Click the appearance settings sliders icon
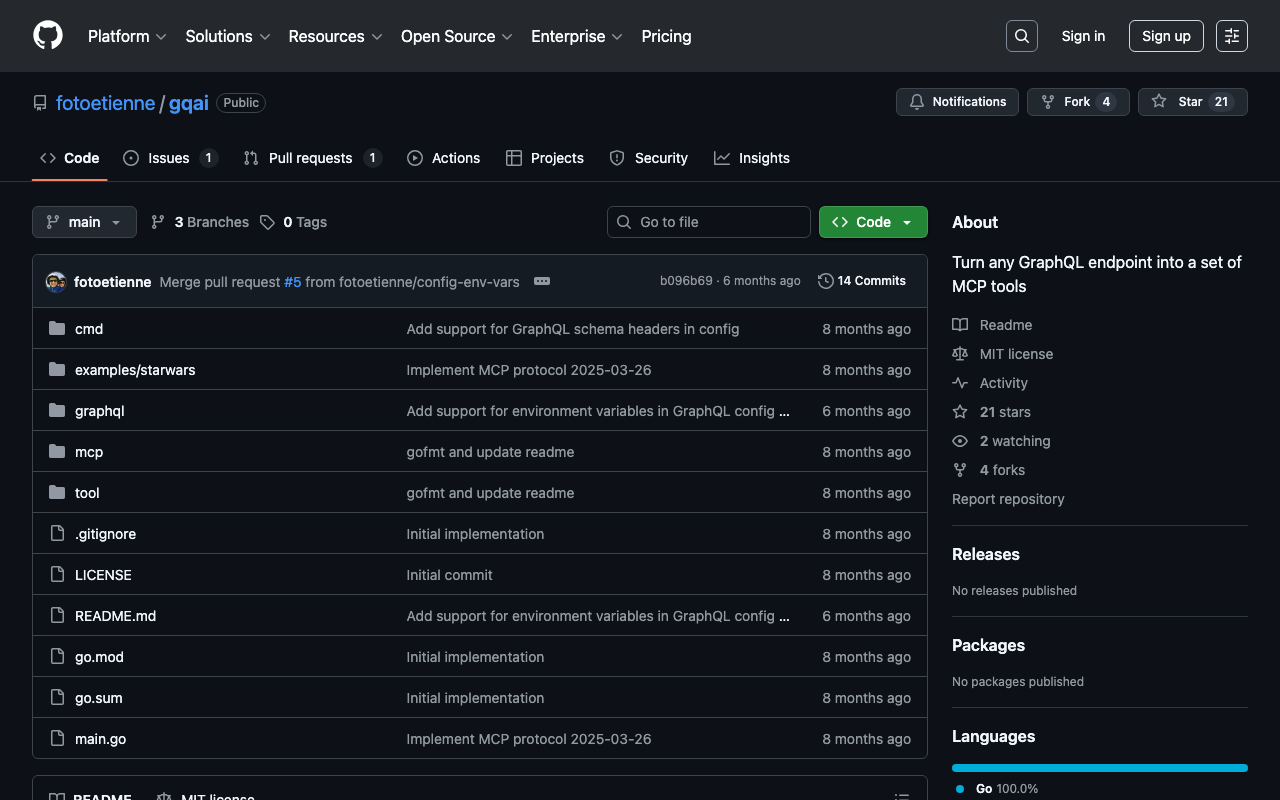Viewport: 1280px width, 800px height. 1231,36
